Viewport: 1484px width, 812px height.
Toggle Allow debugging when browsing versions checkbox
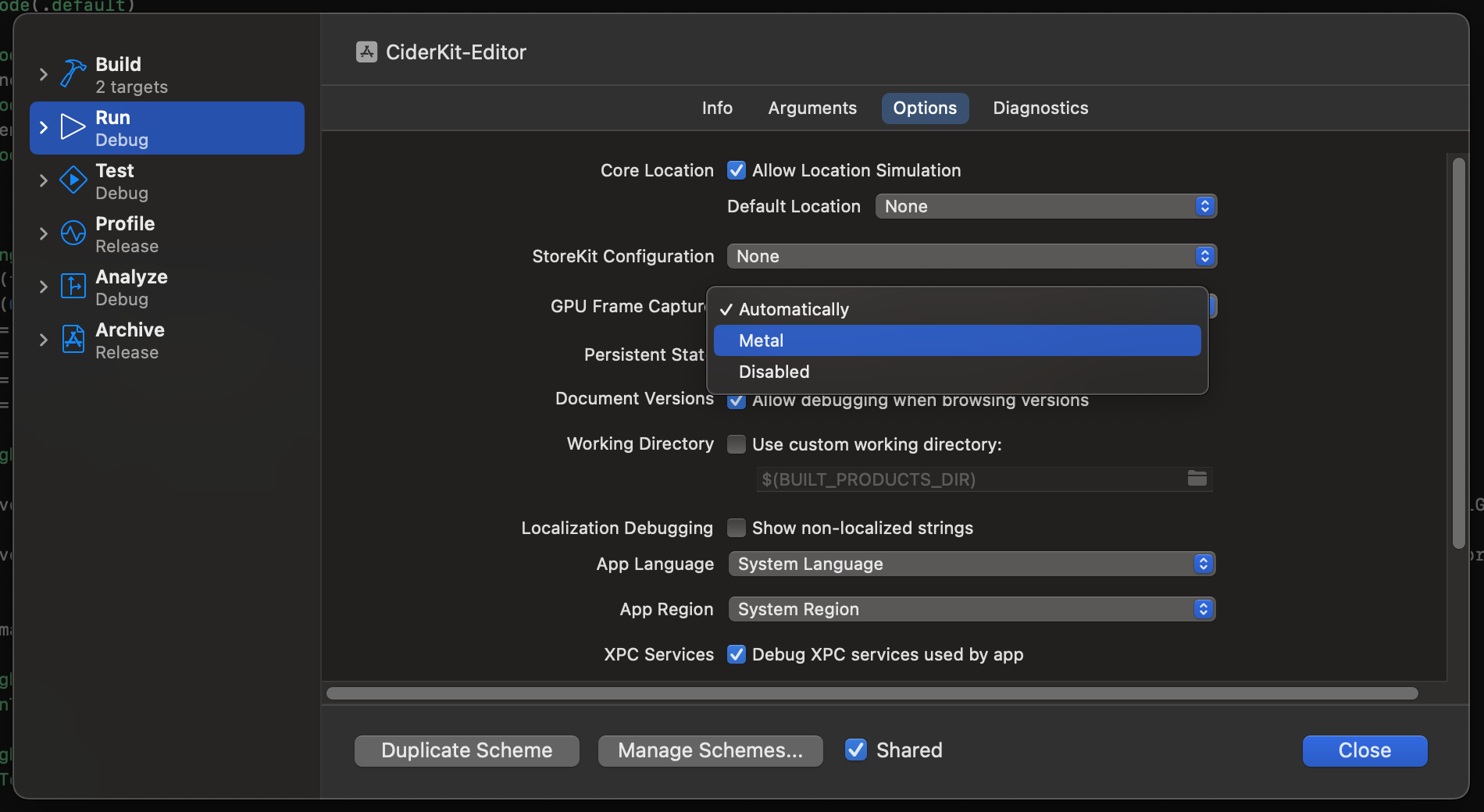coord(737,401)
